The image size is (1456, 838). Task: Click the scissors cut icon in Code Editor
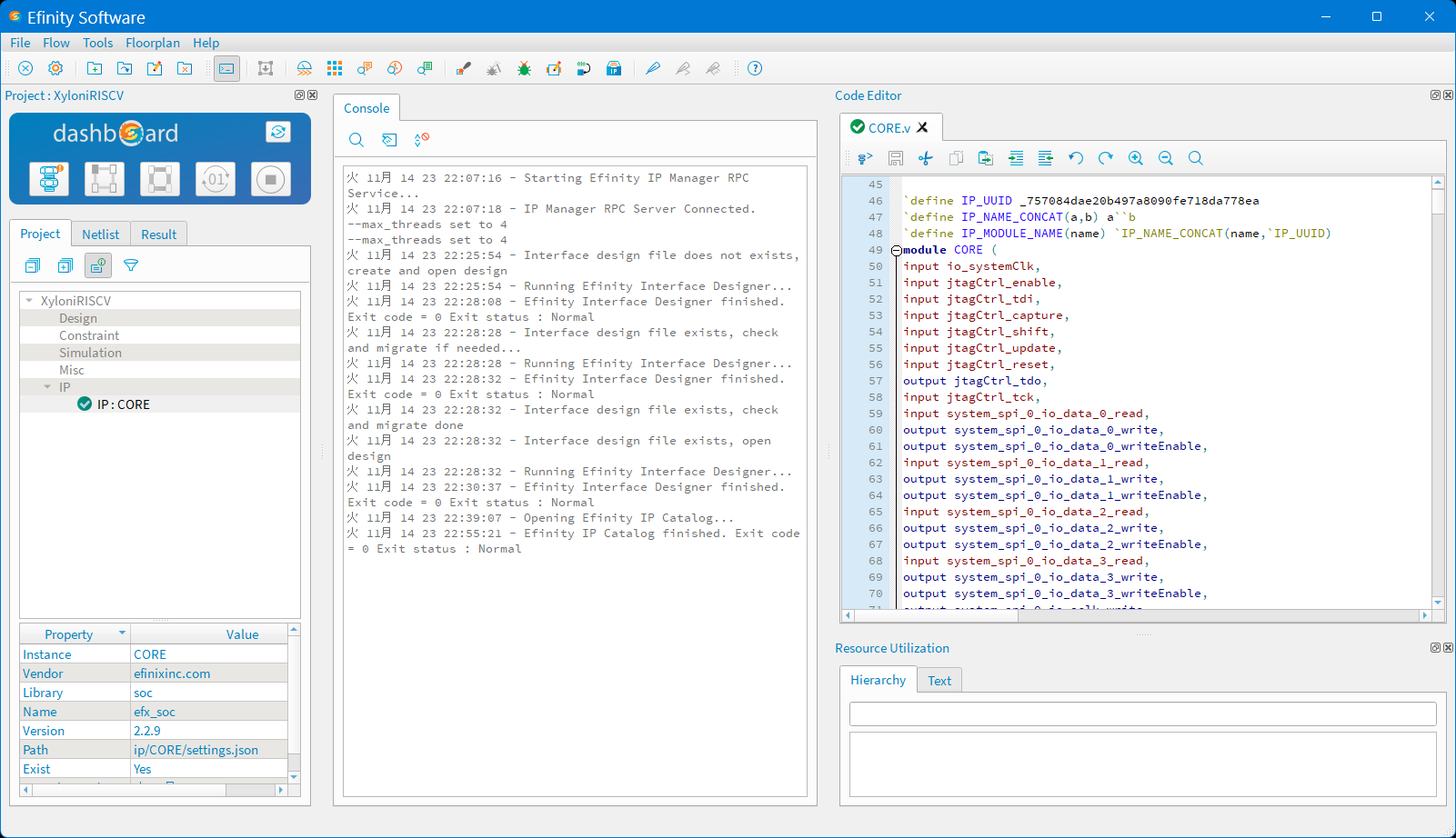point(926,158)
